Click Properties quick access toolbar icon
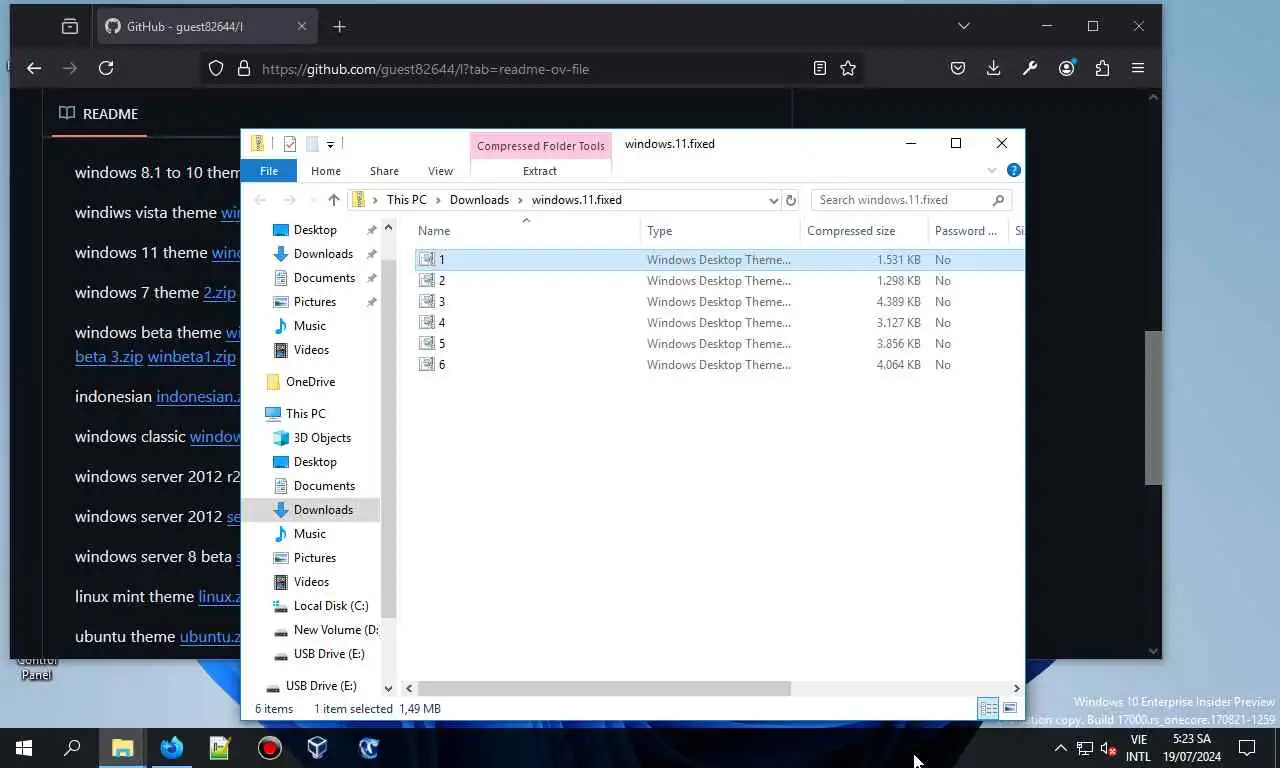1280x768 pixels. tap(290, 144)
